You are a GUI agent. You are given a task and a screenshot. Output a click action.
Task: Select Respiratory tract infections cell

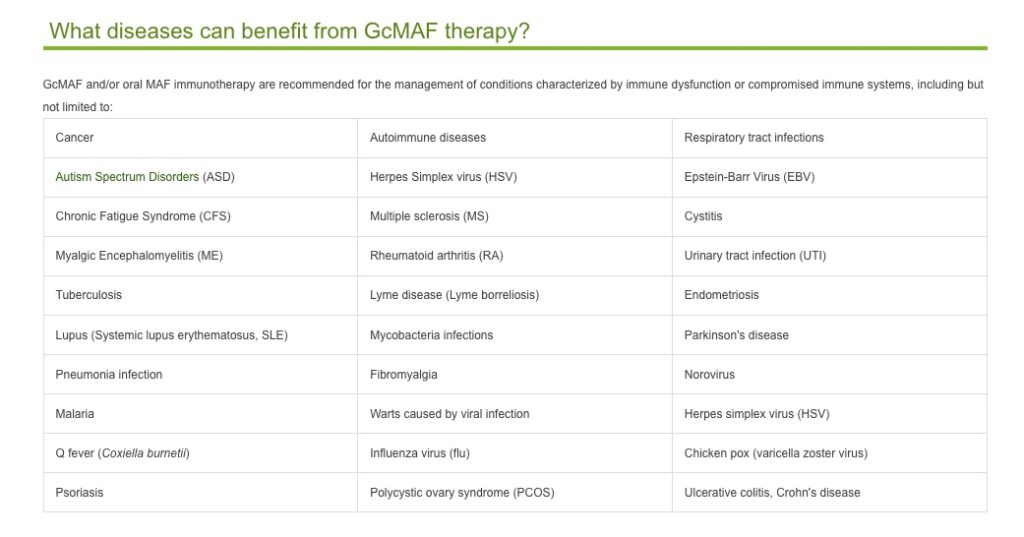(829, 138)
